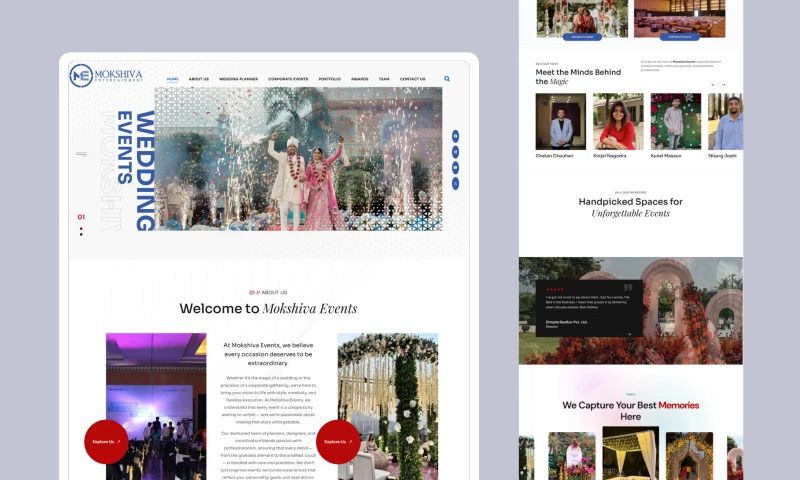Screen dimensions: 800x480
Task: Open the Instagram social icon beside hero
Action: 455,152
